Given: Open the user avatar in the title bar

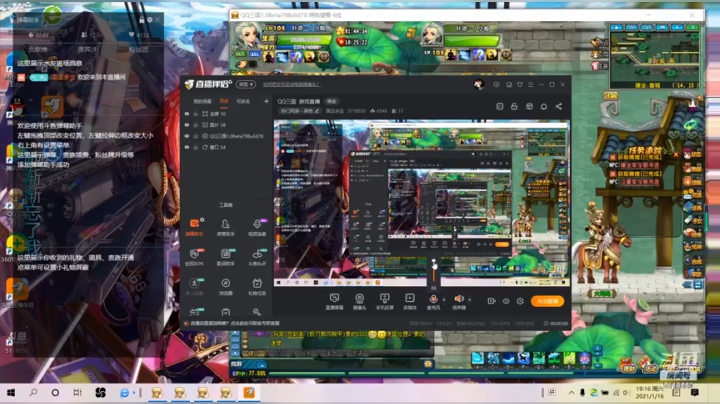Looking at the screenshot, I should pos(479,84).
